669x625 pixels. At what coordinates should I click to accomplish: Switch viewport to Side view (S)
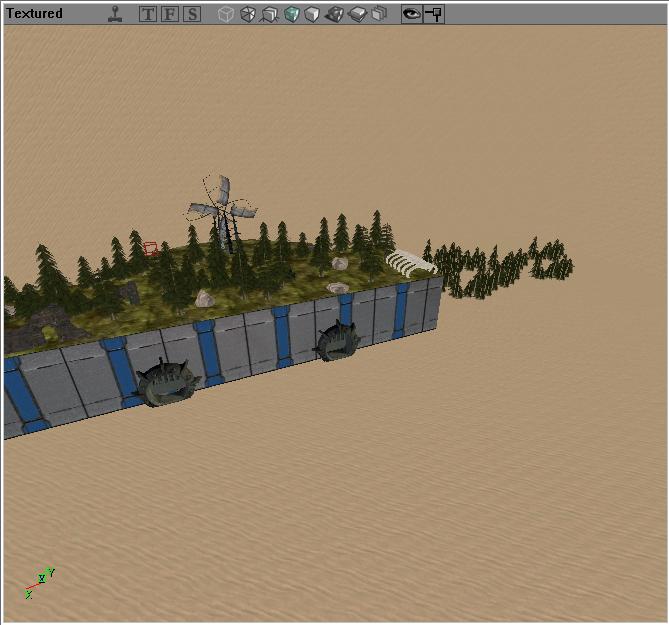[x=191, y=14]
